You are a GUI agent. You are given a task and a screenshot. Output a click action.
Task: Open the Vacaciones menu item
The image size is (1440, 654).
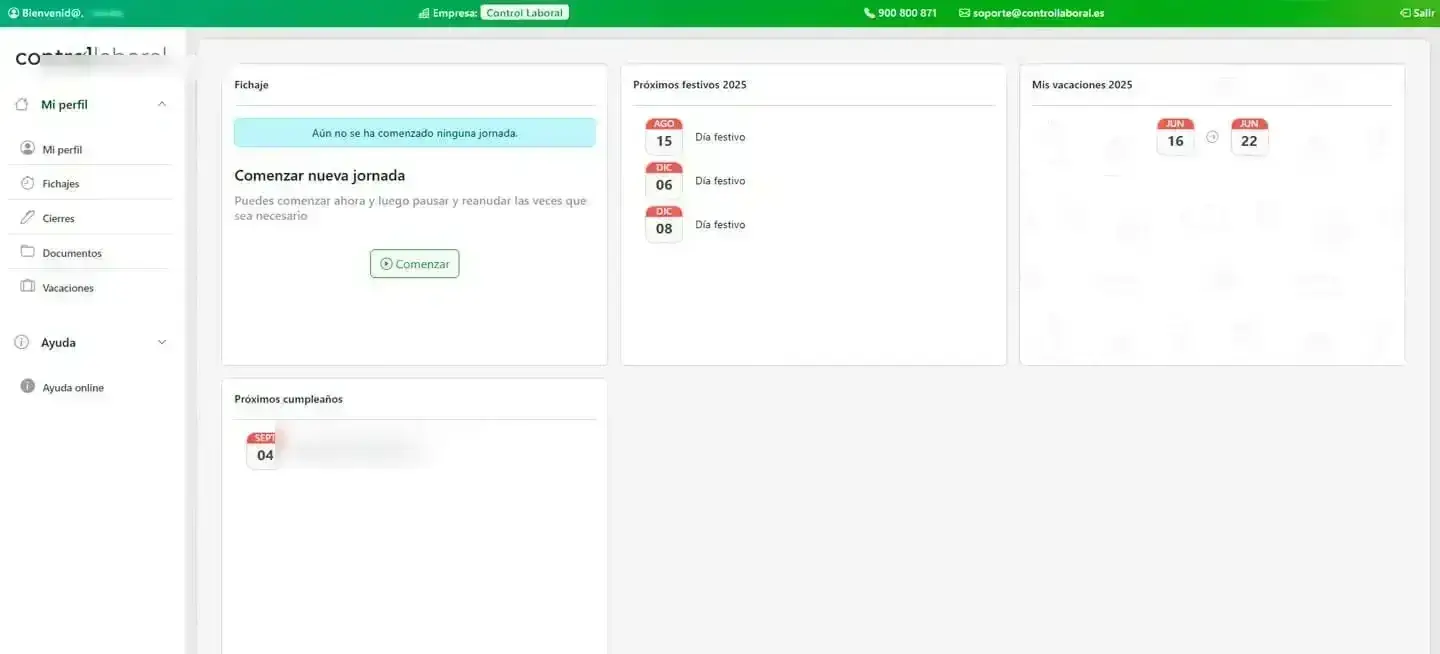(68, 288)
